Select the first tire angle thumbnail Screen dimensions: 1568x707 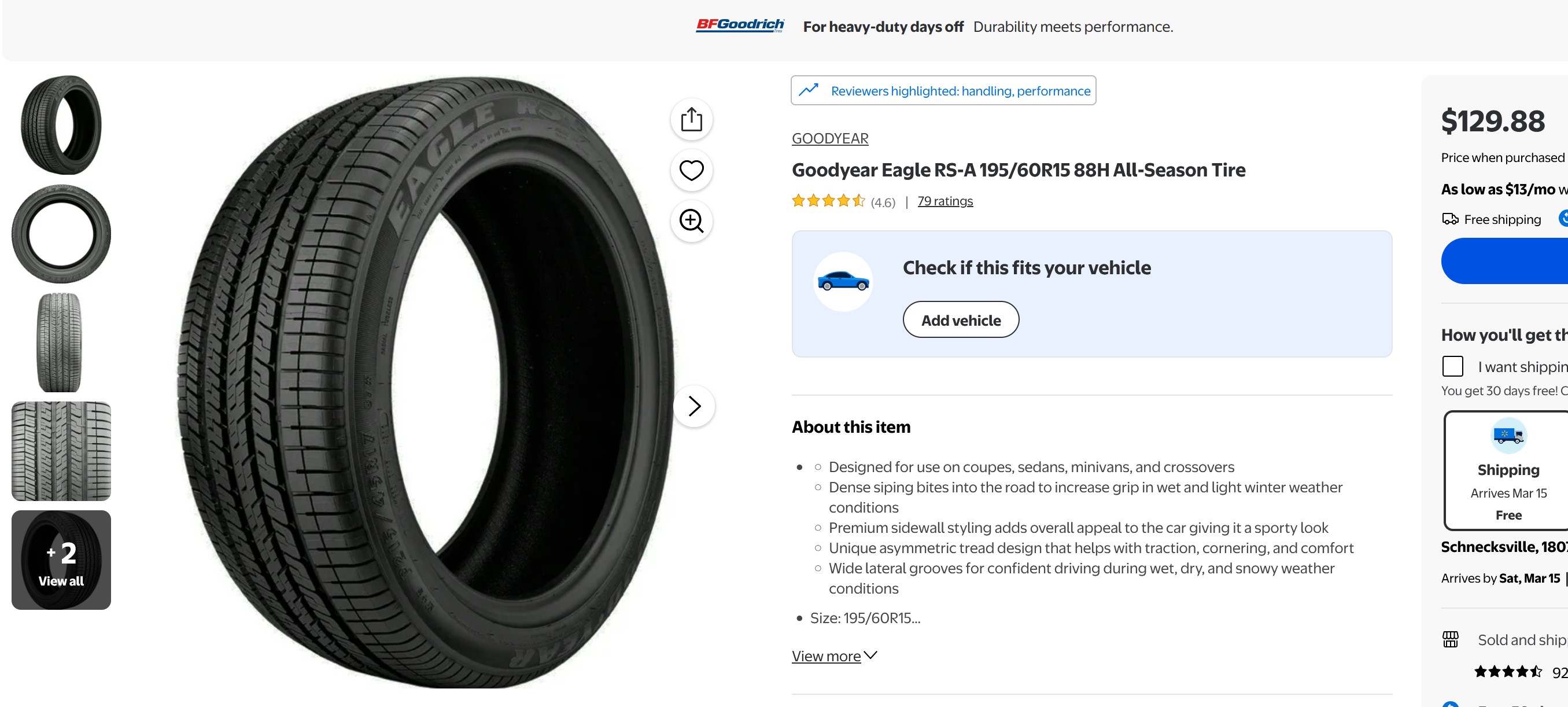(x=61, y=125)
